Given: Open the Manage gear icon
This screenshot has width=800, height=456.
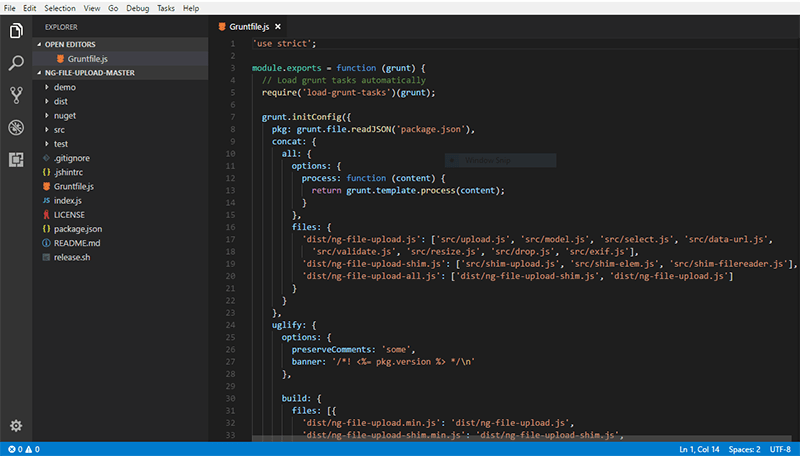Looking at the screenshot, I should (16, 425).
